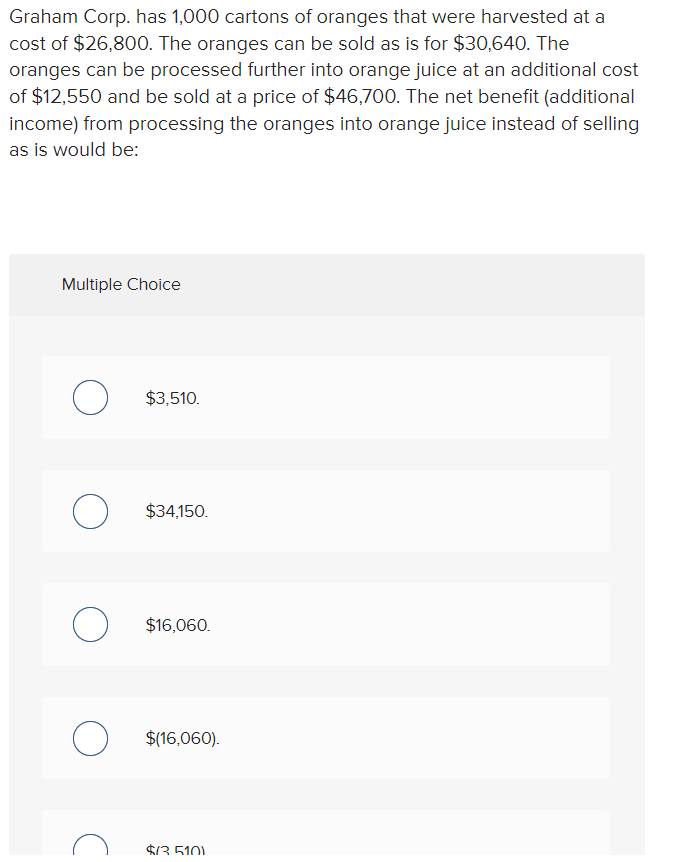
Task: Click the $34,150 answer option card
Action: click(x=326, y=511)
